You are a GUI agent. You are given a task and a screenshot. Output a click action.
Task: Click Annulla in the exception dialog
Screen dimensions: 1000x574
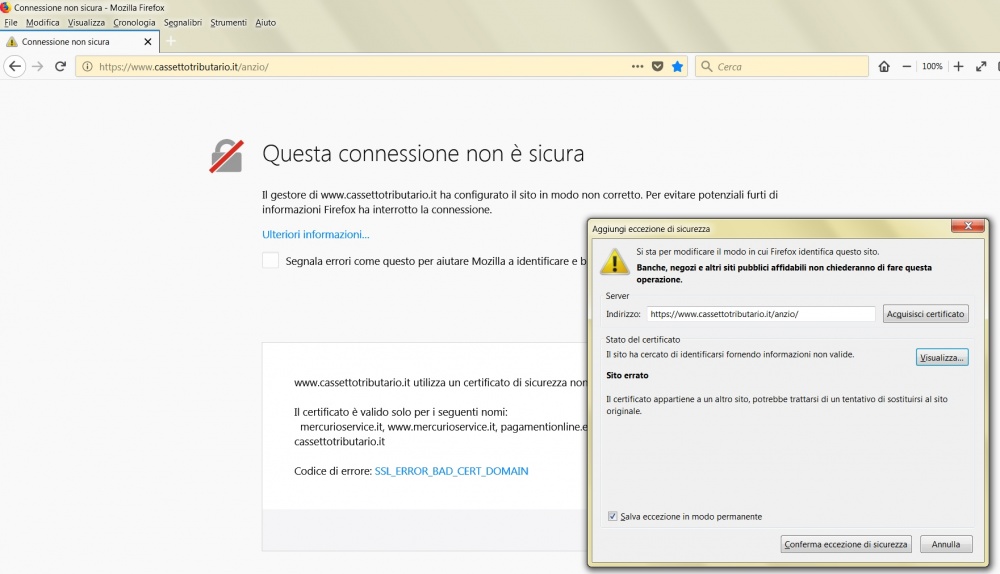946,544
